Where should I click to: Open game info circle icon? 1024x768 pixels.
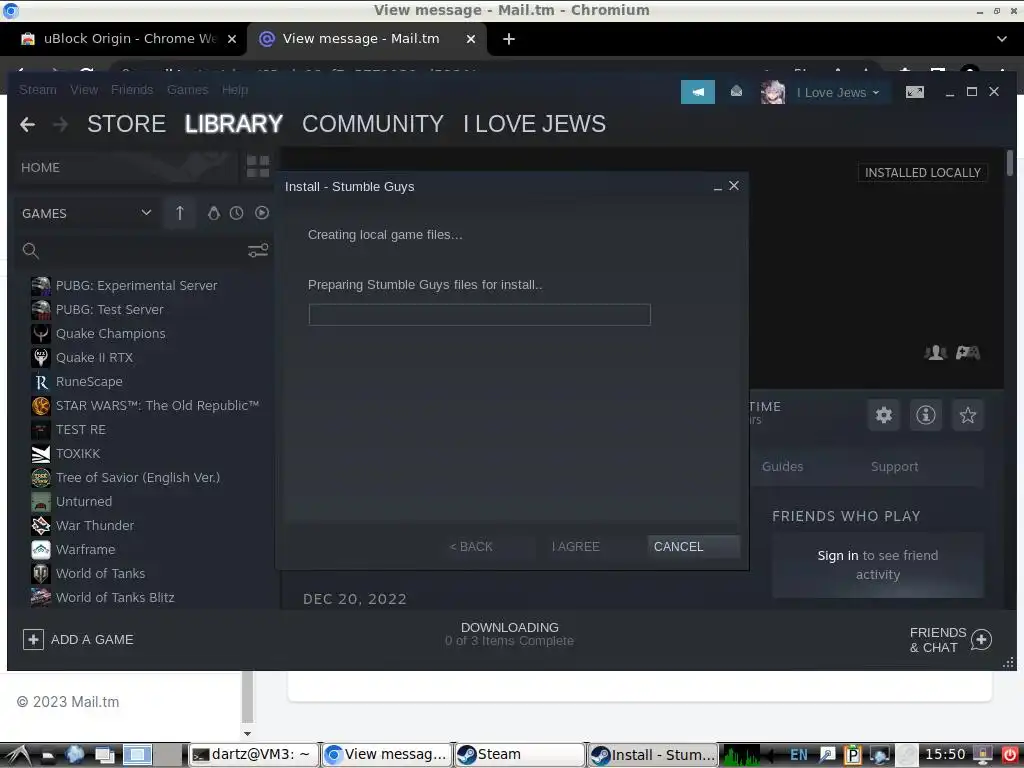pyautogui.click(x=925, y=415)
